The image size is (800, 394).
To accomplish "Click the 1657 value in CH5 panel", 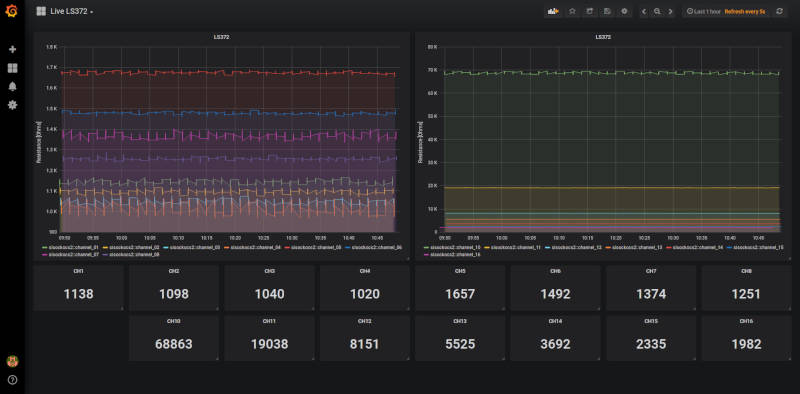I will [x=460, y=294].
